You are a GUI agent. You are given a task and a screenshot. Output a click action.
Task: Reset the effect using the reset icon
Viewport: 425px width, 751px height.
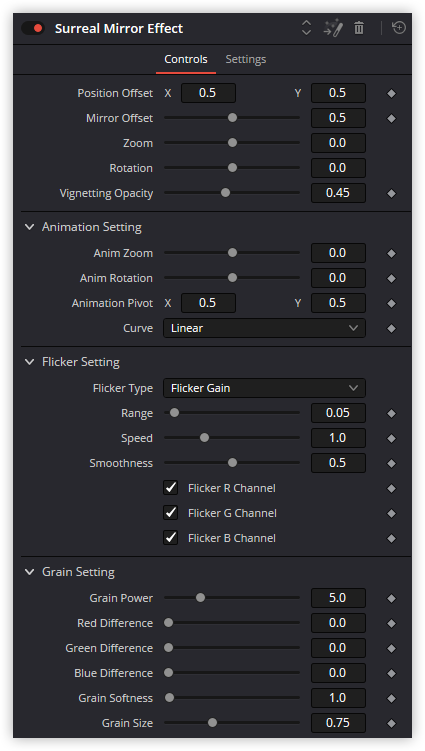[x=399, y=28]
